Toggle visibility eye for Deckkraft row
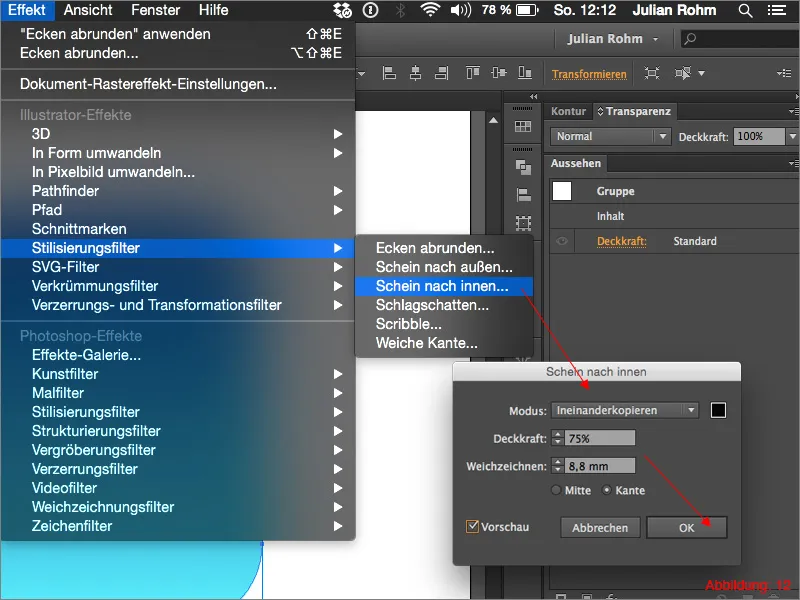This screenshot has height=600, width=800. point(562,241)
